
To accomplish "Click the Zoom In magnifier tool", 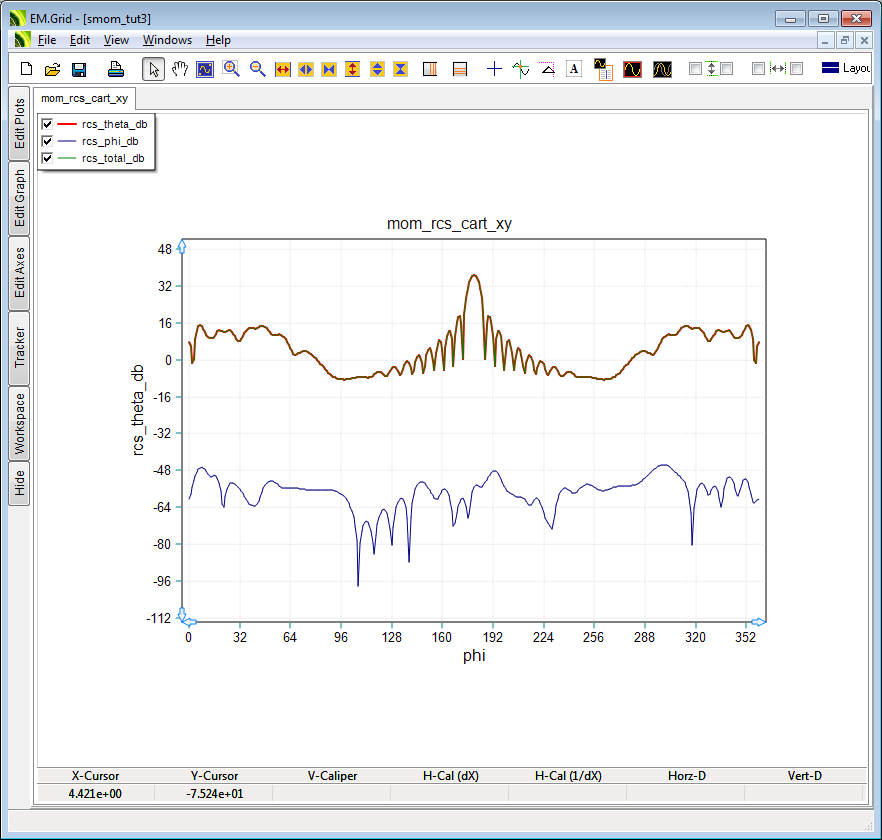I will click(232, 69).
